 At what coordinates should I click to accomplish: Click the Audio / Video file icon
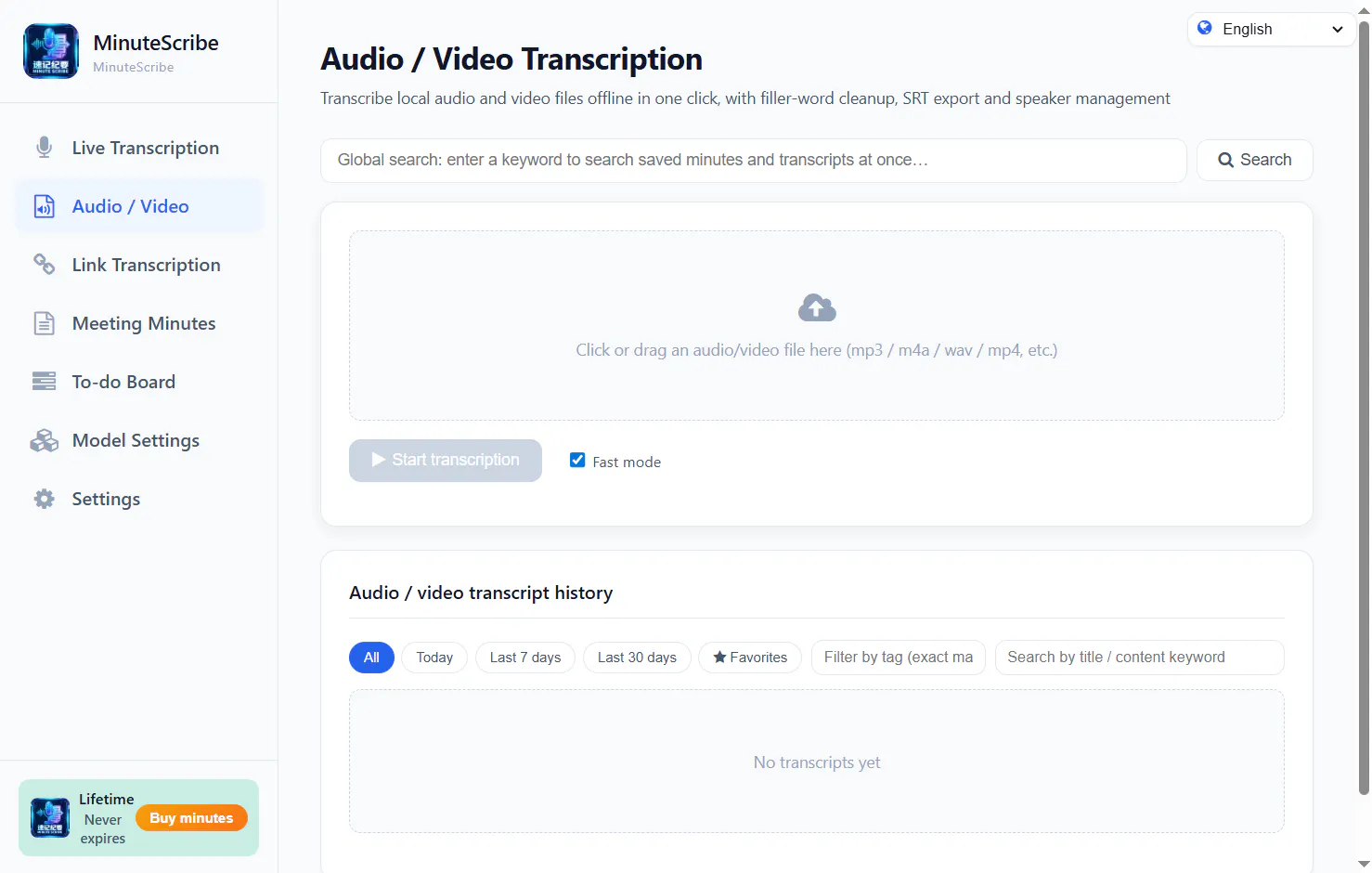tap(44, 206)
